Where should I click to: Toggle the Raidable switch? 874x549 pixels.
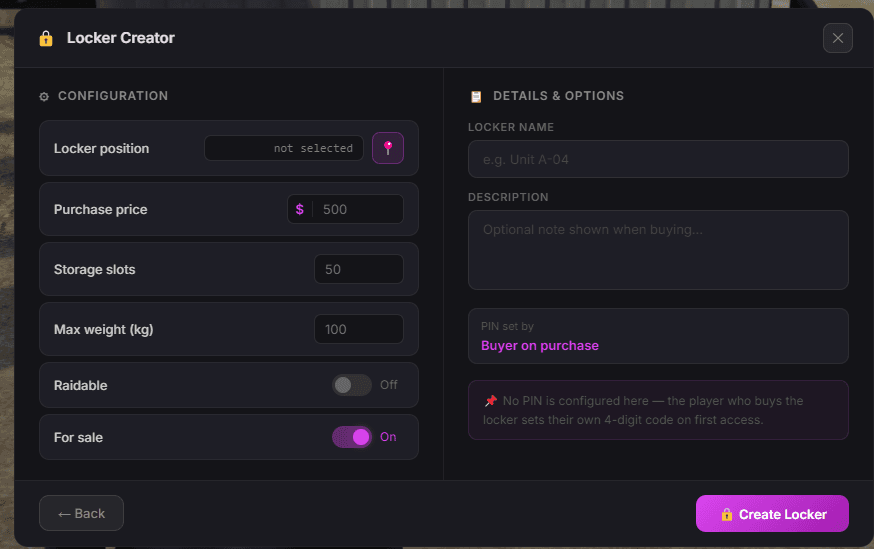352,385
